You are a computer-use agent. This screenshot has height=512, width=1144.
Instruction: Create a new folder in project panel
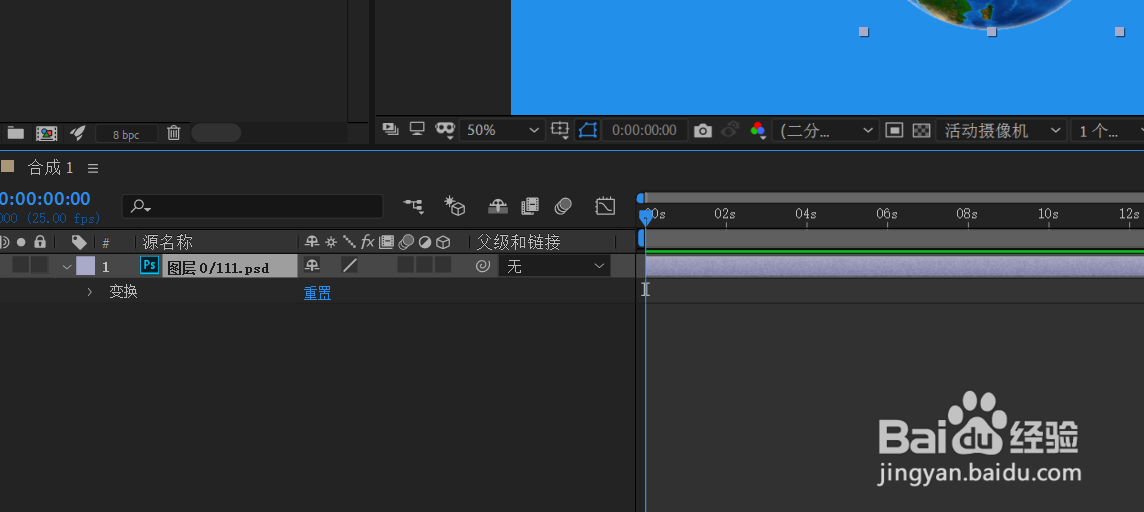click(15, 133)
